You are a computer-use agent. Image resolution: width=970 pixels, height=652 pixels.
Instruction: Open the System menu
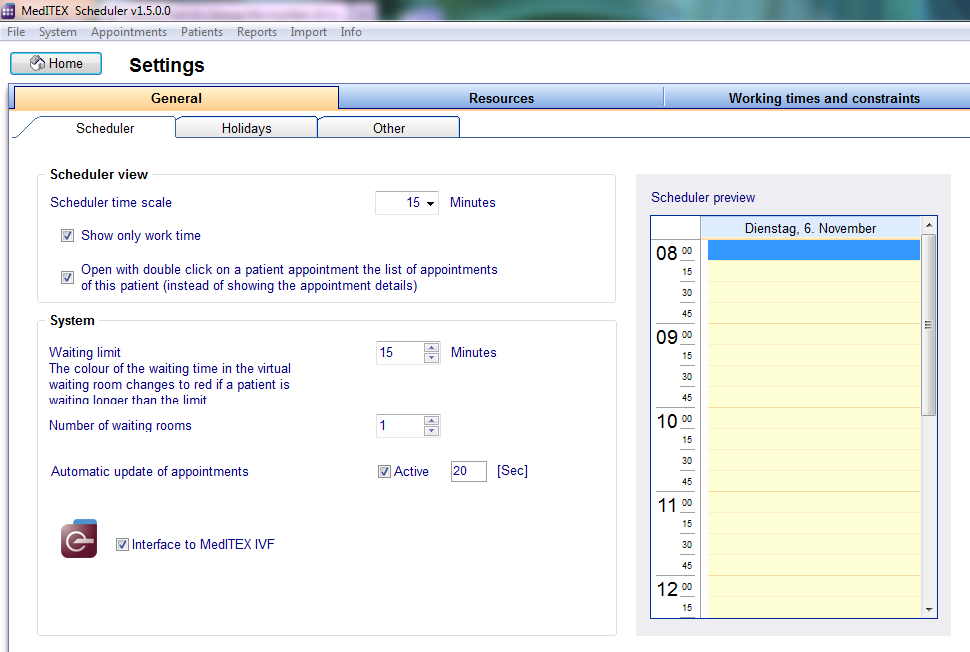pyautogui.click(x=58, y=32)
